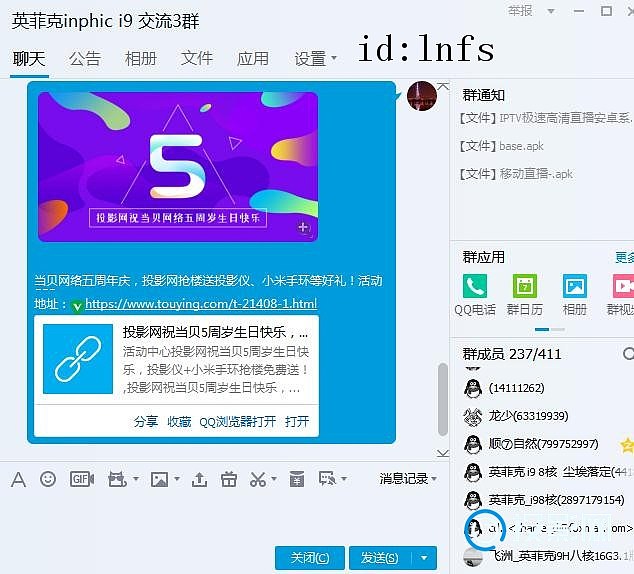Expand the send options arrow next to 发送
The height and width of the screenshot is (574, 634).
tap(424, 558)
